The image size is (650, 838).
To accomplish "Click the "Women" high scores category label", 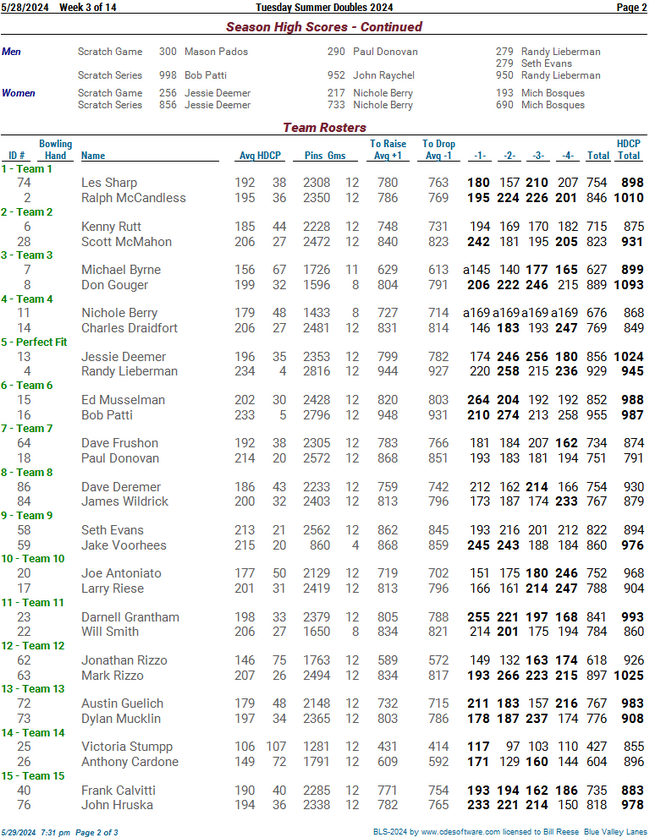I will click(x=18, y=93).
